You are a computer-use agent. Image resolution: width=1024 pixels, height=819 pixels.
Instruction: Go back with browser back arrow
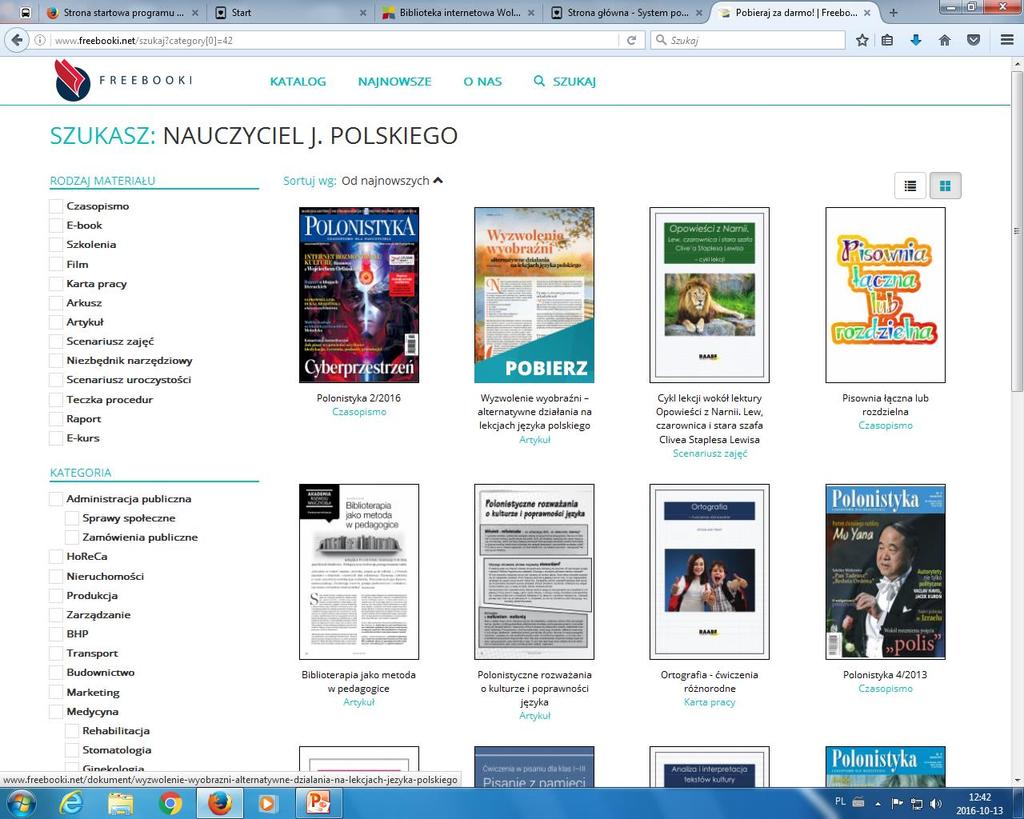[x=17, y=40]
